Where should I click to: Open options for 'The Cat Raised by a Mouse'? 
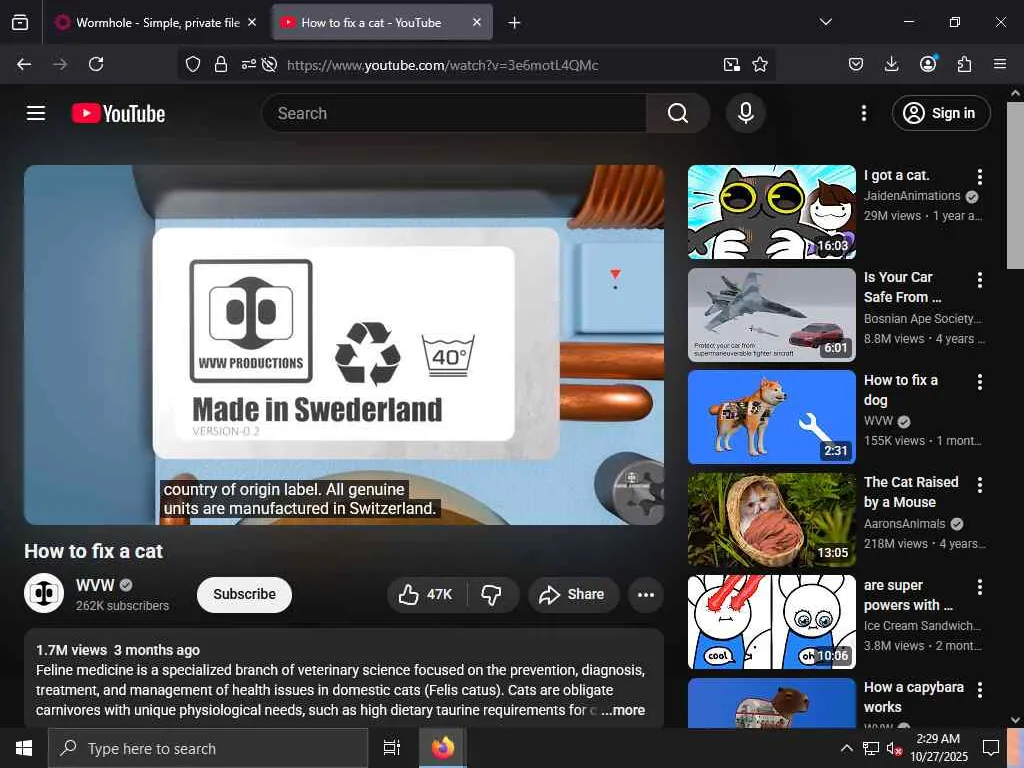980,485
